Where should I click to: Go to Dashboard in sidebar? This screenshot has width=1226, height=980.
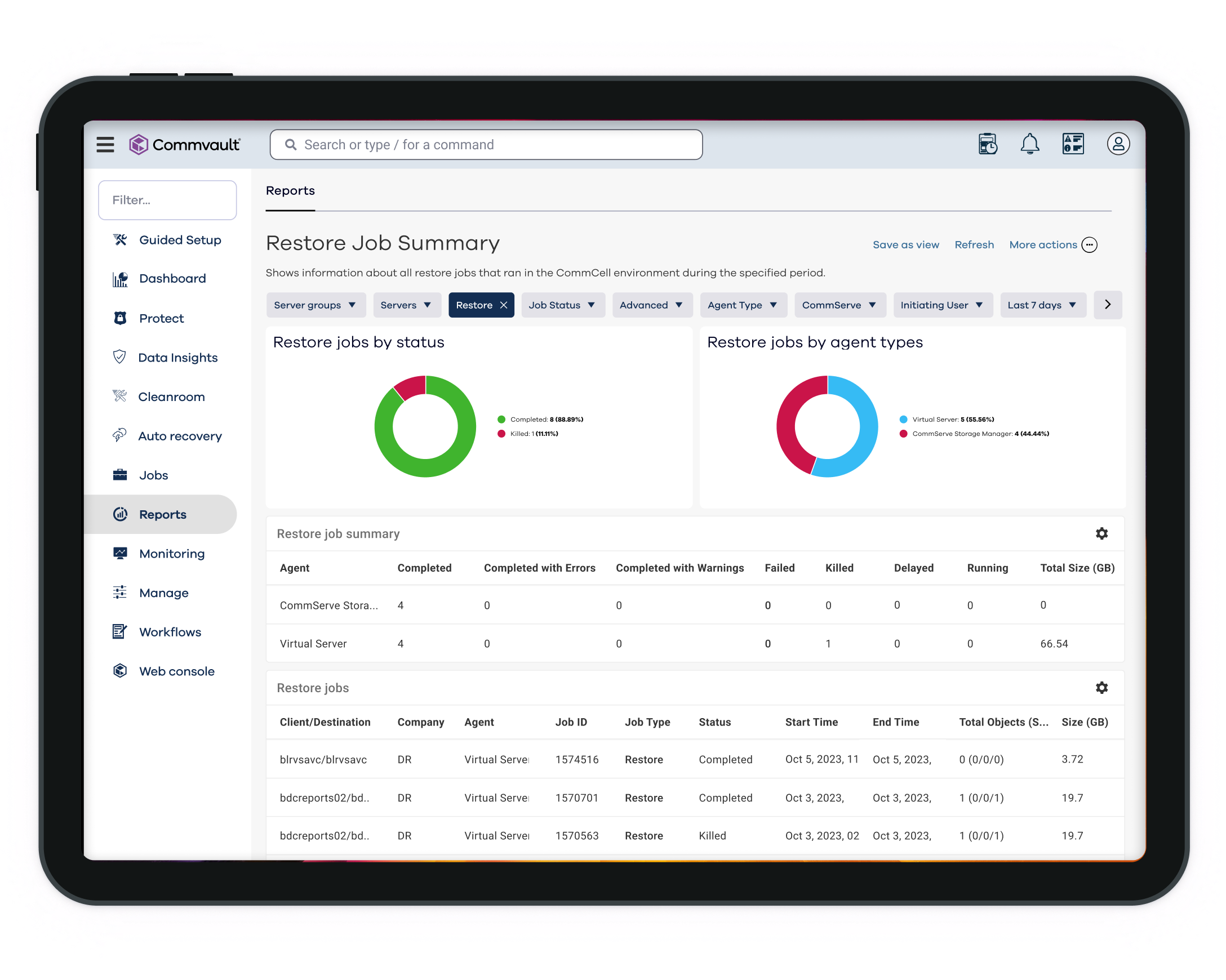tap(172, 279)
